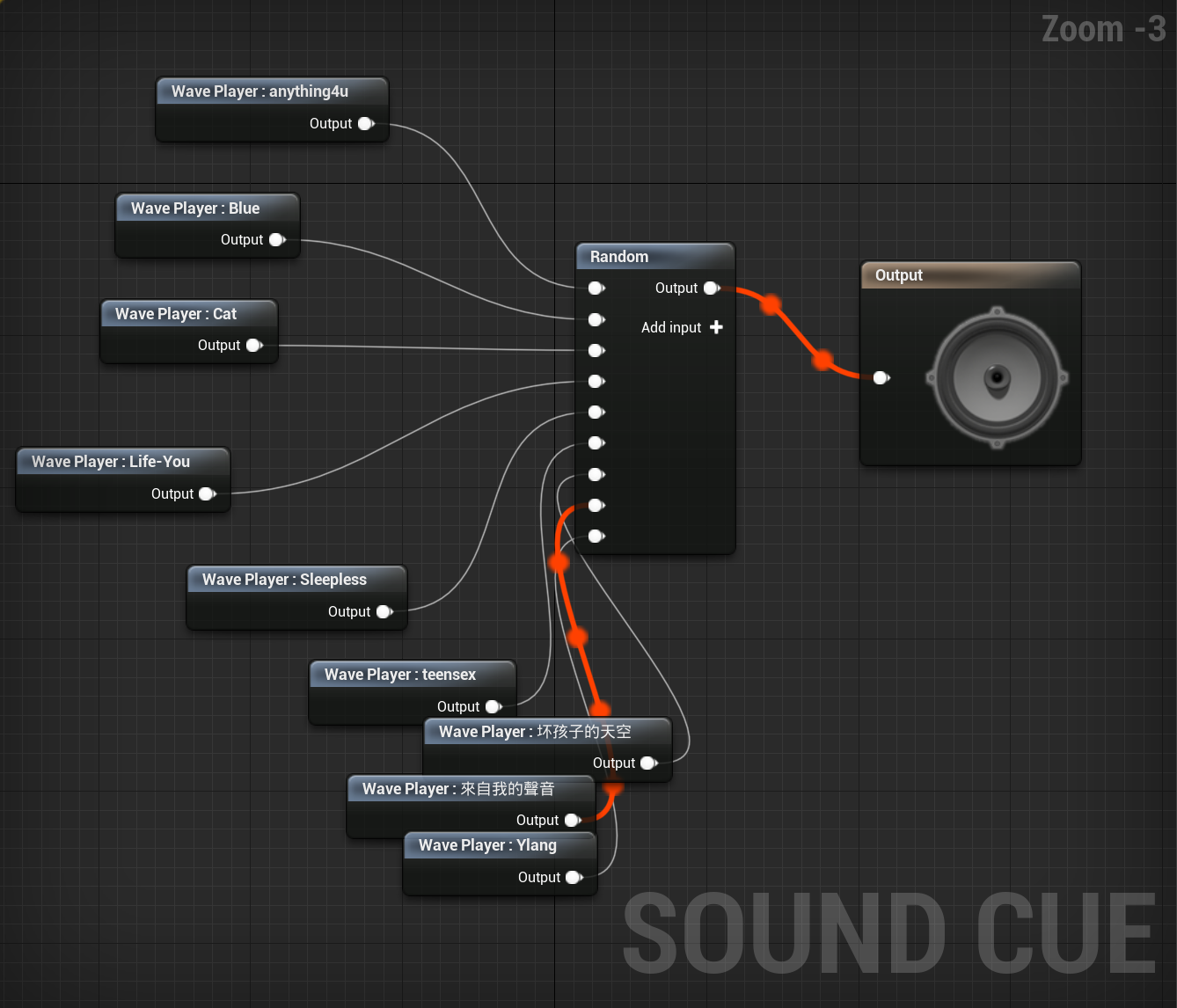1177x1008 pixels.
Task: Click the third input pin of Random node
Action: tap(596, 350)
